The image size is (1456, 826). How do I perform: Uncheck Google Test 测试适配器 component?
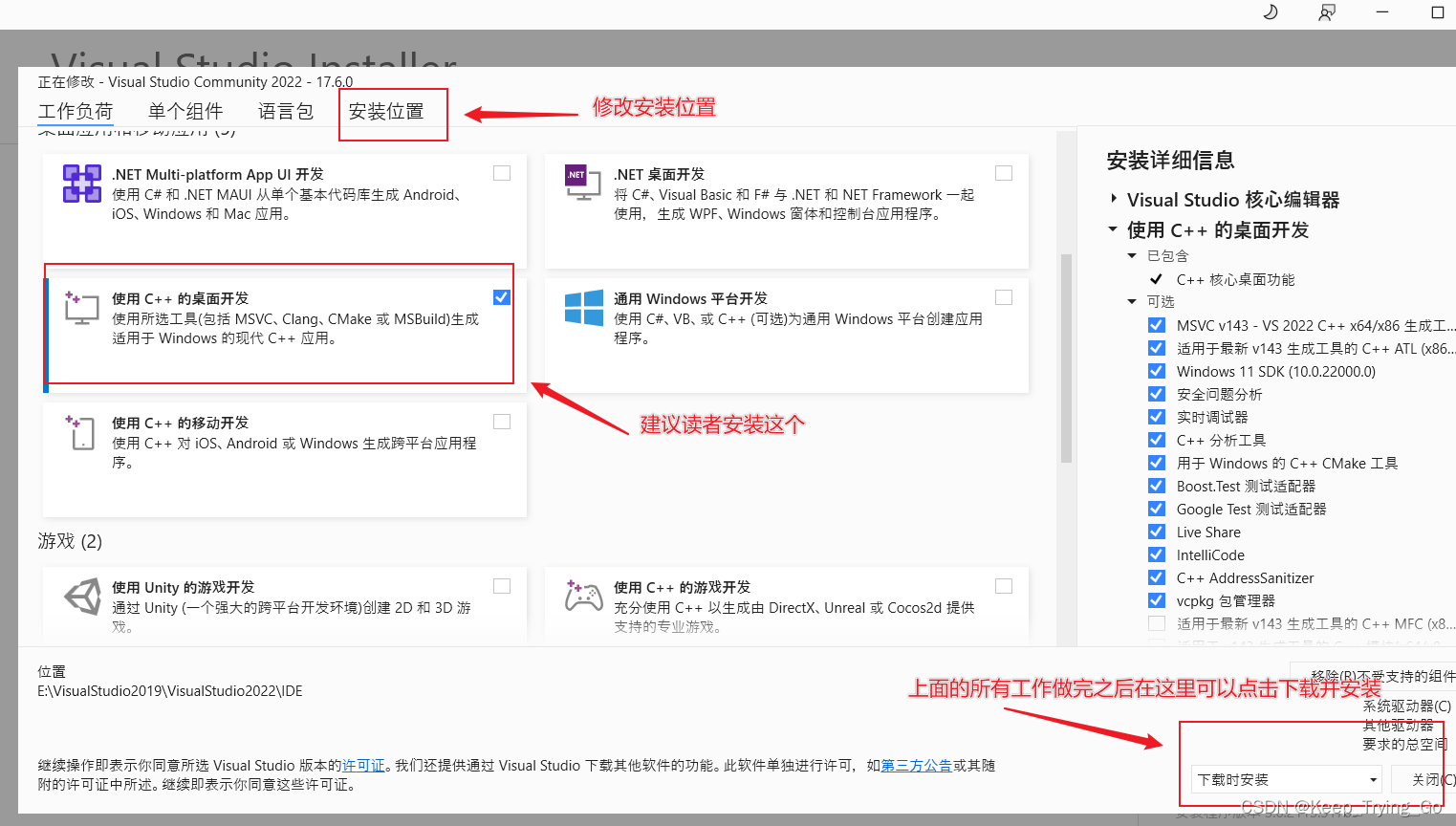(x=1157, y=509)
